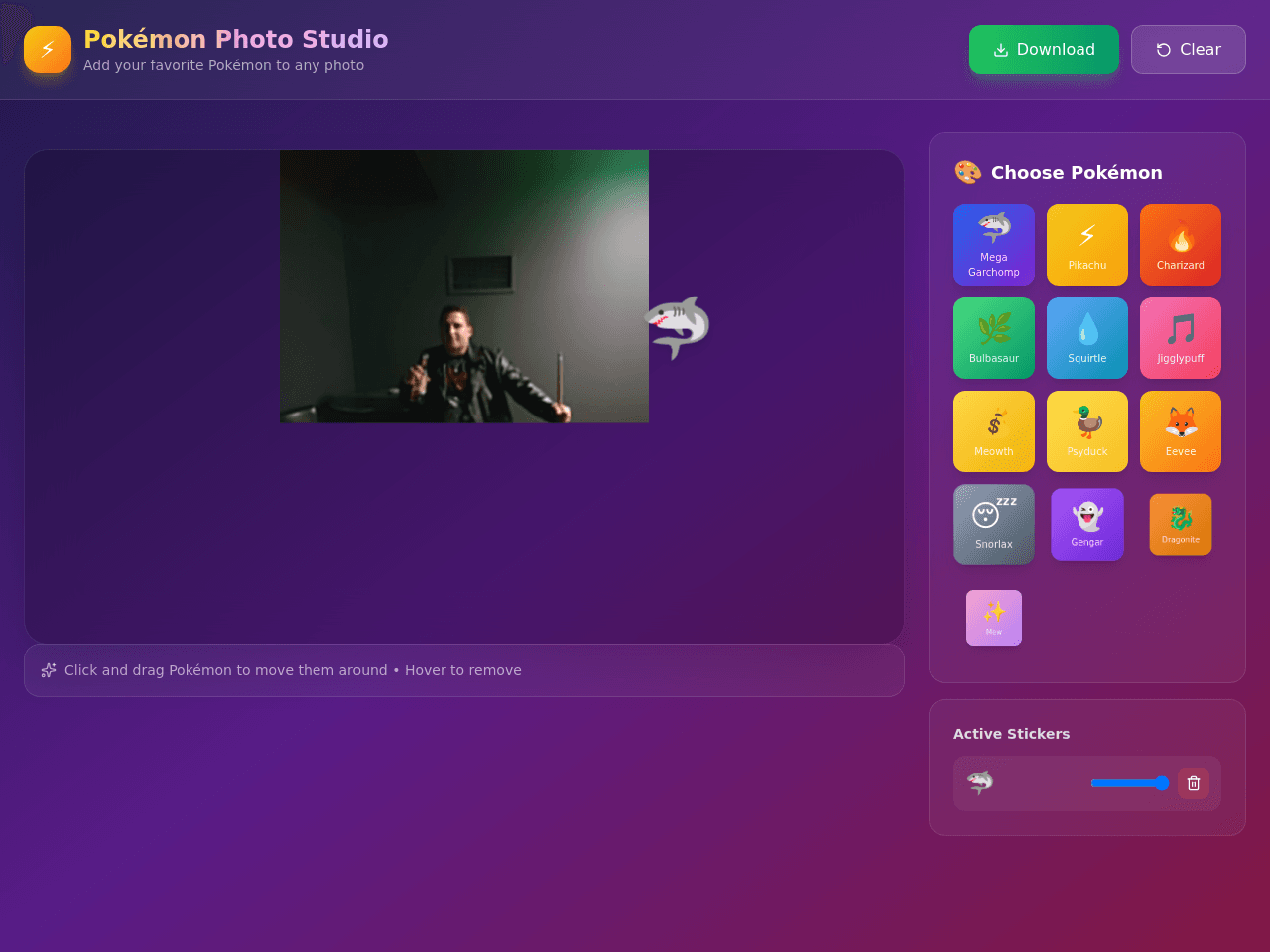This screenshot has width=1270, height=952.
Task: Click the 'Active Stickers' heading
Action: pyautogui.click(x=1012, y=734)
